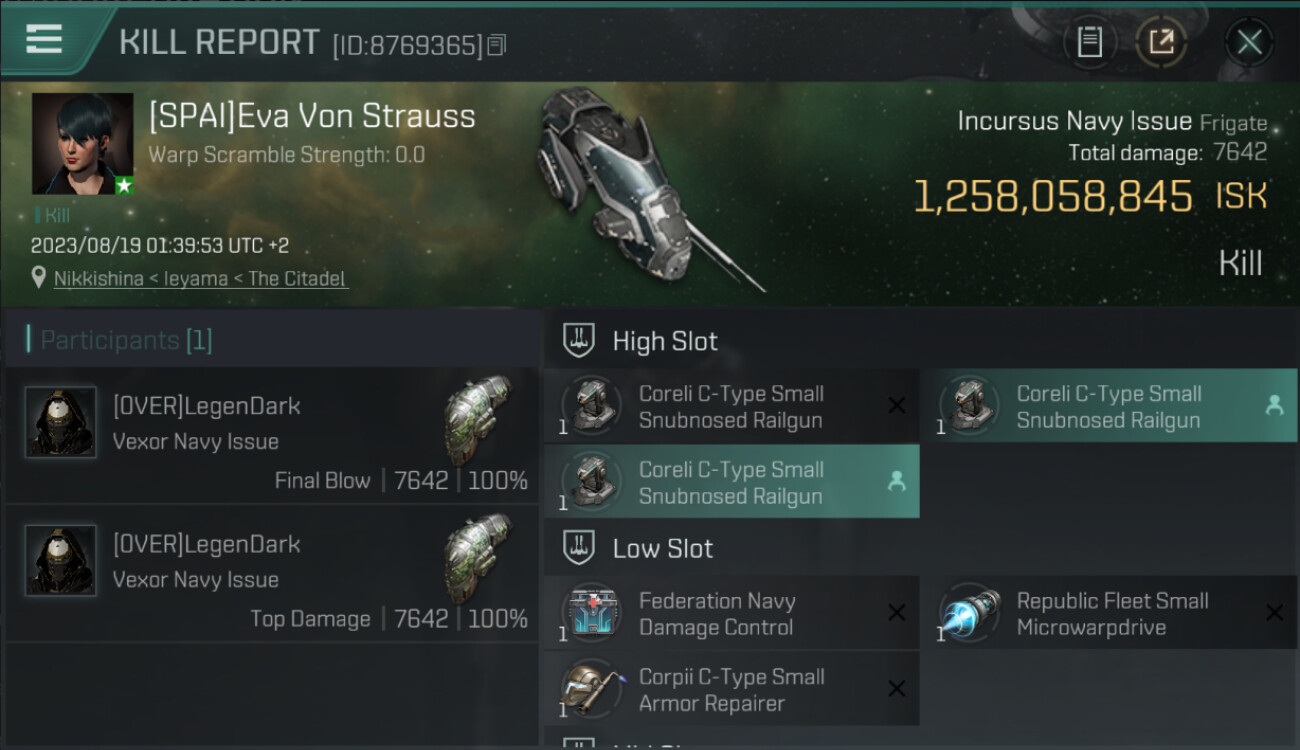The image size is (1300, 750).
Task: Open the Nikkishina location link
Action: 201,278
